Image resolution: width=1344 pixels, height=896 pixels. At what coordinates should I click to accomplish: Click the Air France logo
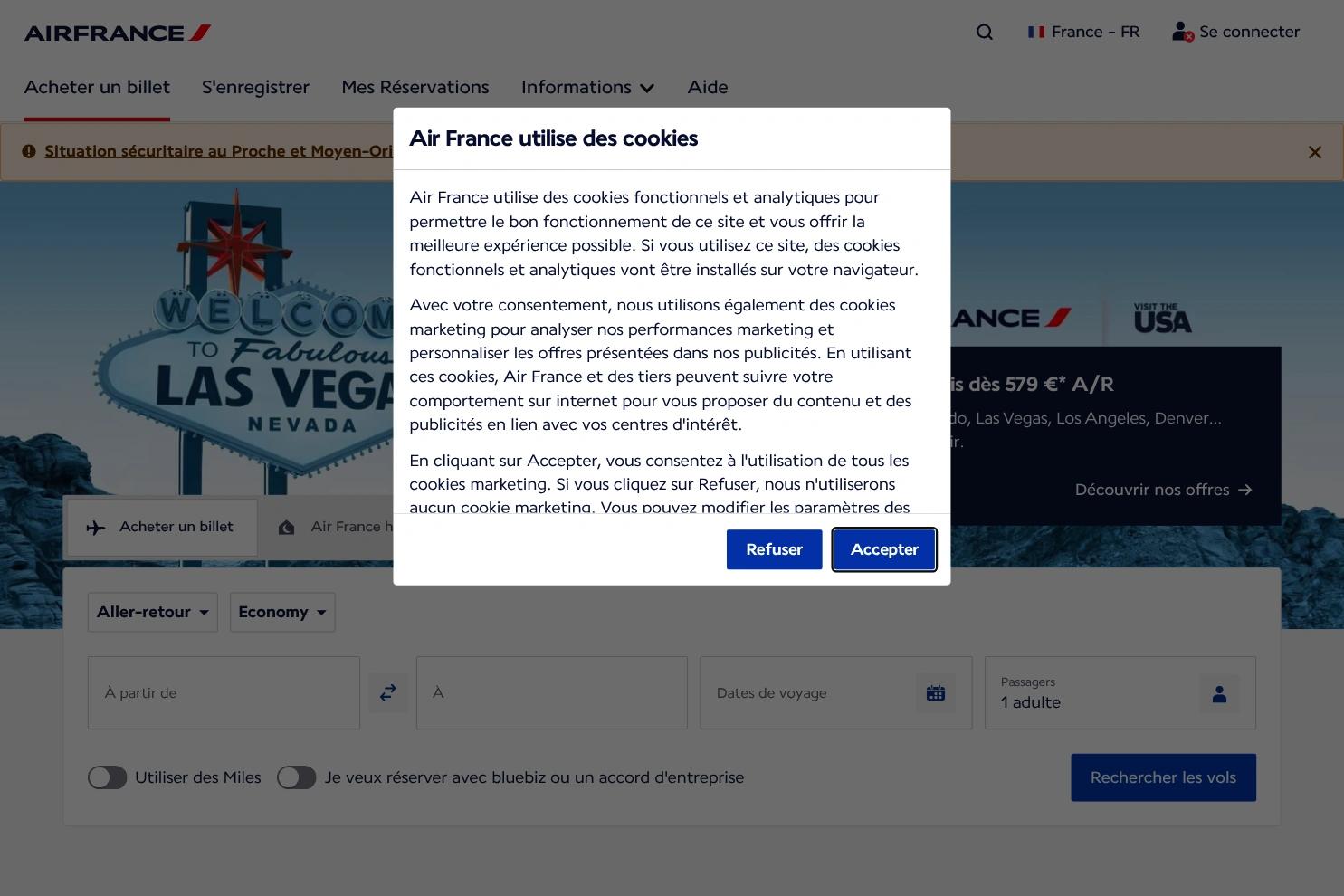tap(118, 33)
